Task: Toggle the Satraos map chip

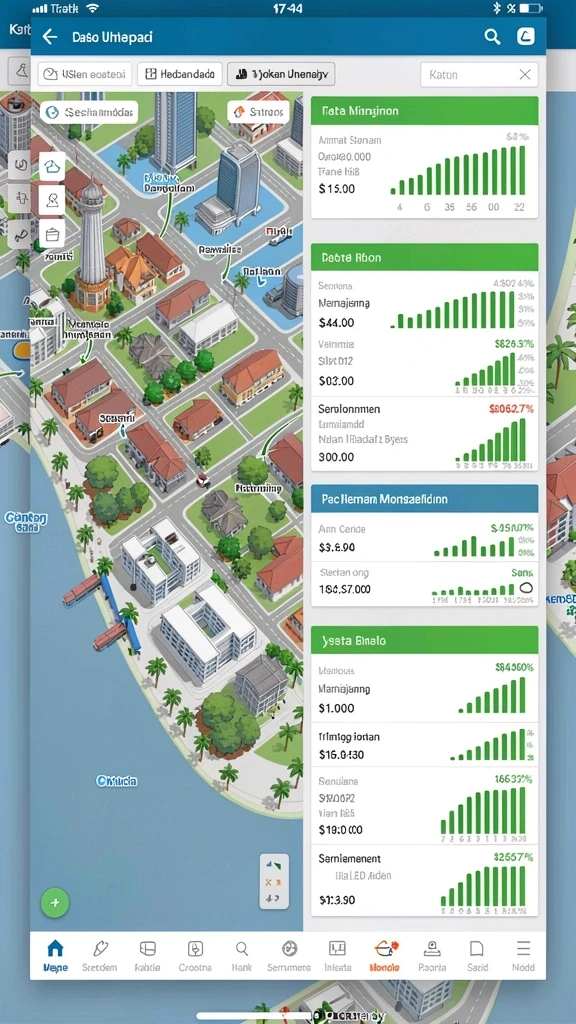Action: click(x=258, y=112)
